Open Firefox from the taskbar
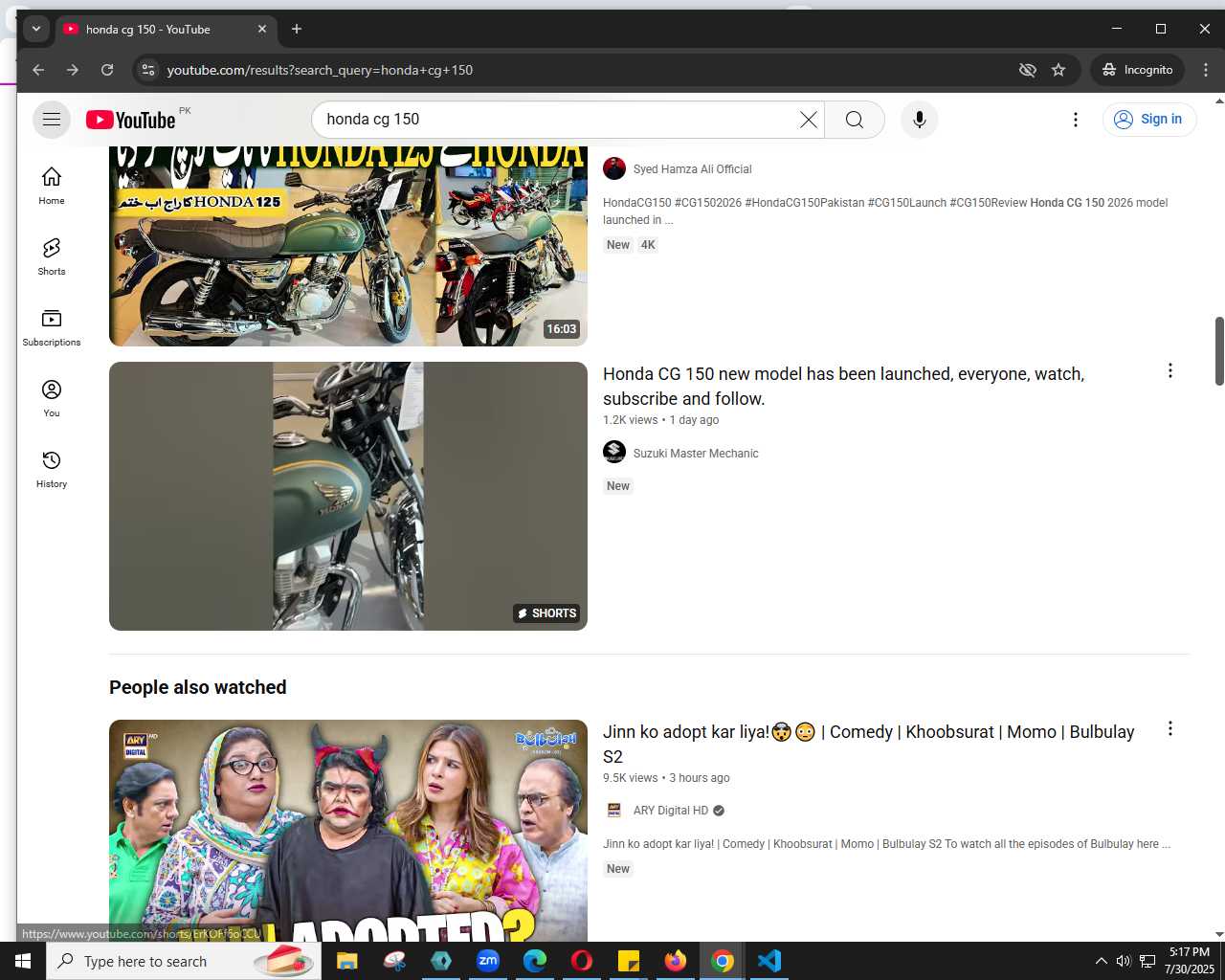The height and width of the screenshot is (980, 1225). tap(676, 961)
